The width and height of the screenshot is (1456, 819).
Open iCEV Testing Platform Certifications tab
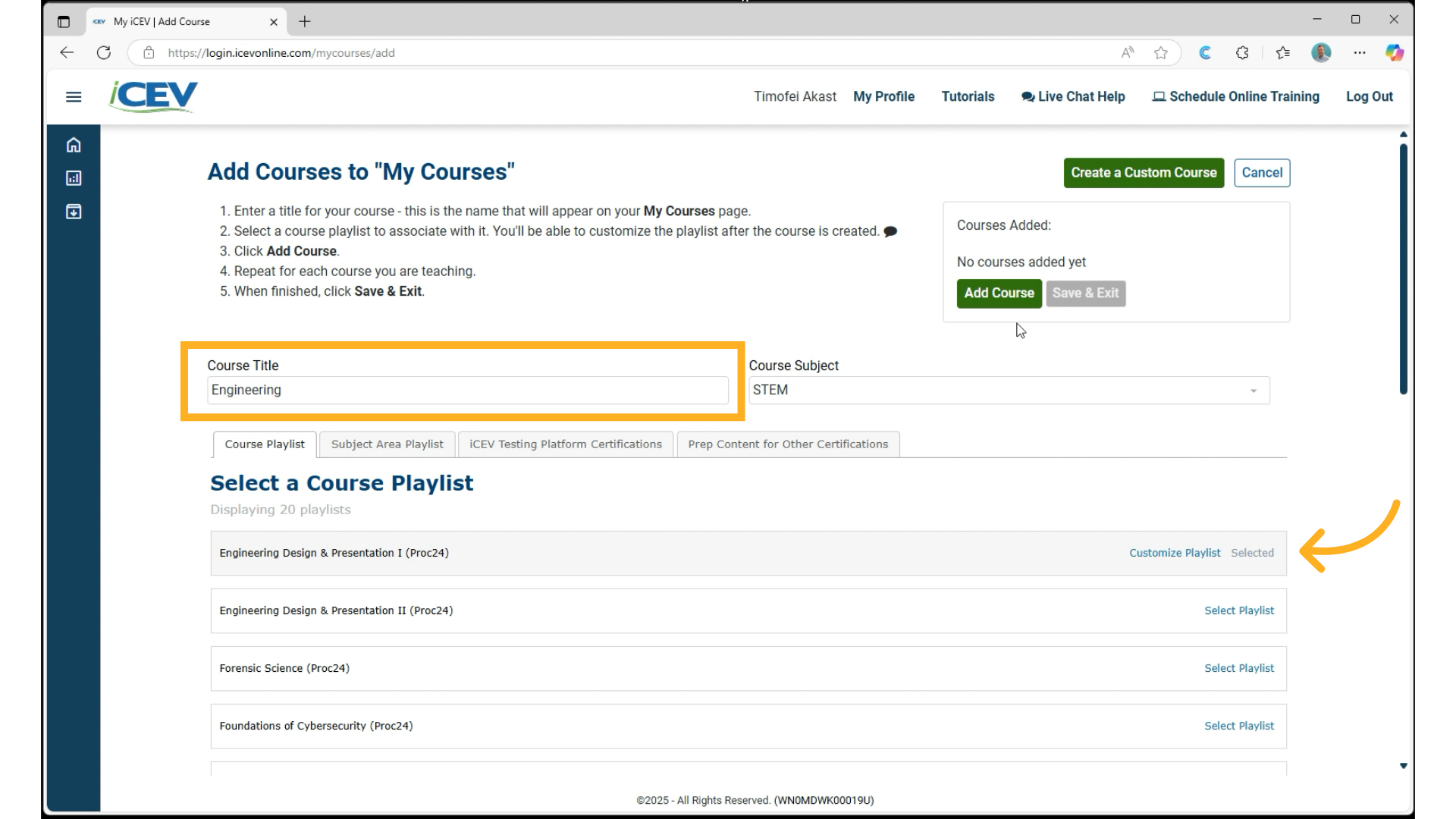566,444
